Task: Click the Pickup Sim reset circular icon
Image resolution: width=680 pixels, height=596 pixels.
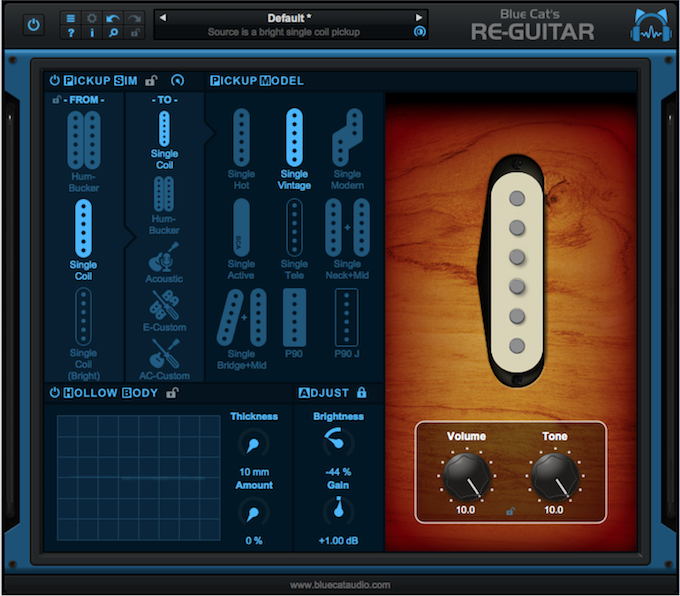Action: (x=177, y=81)
